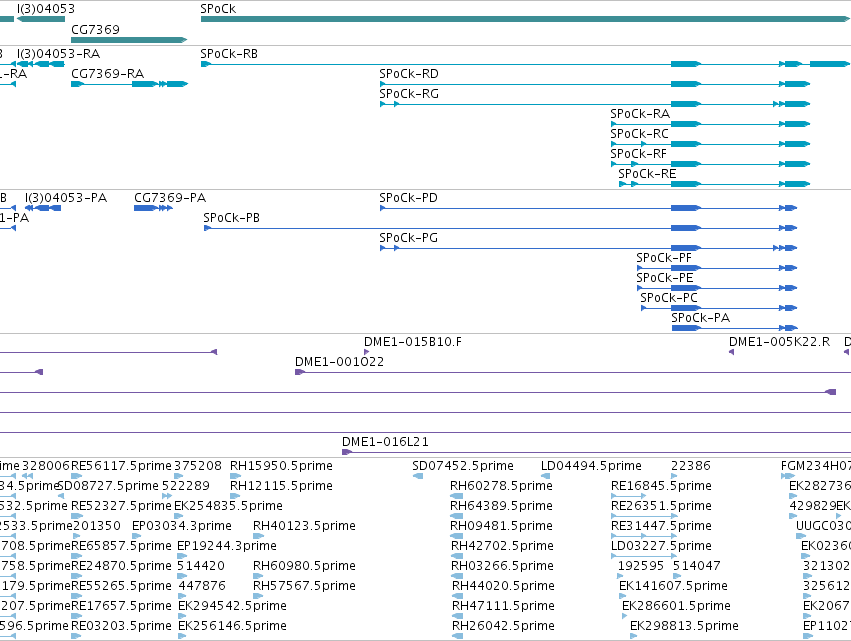This screenshot has height=641, width=851.
Task: Click the RE17657.5prime EST label
Action: (x=121, y=607)
